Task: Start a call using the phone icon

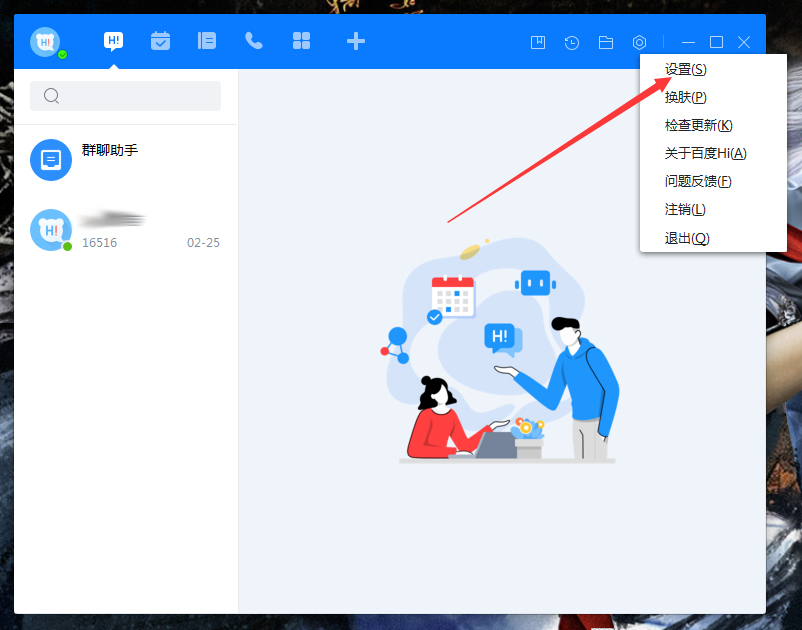Action: point(253,41)
